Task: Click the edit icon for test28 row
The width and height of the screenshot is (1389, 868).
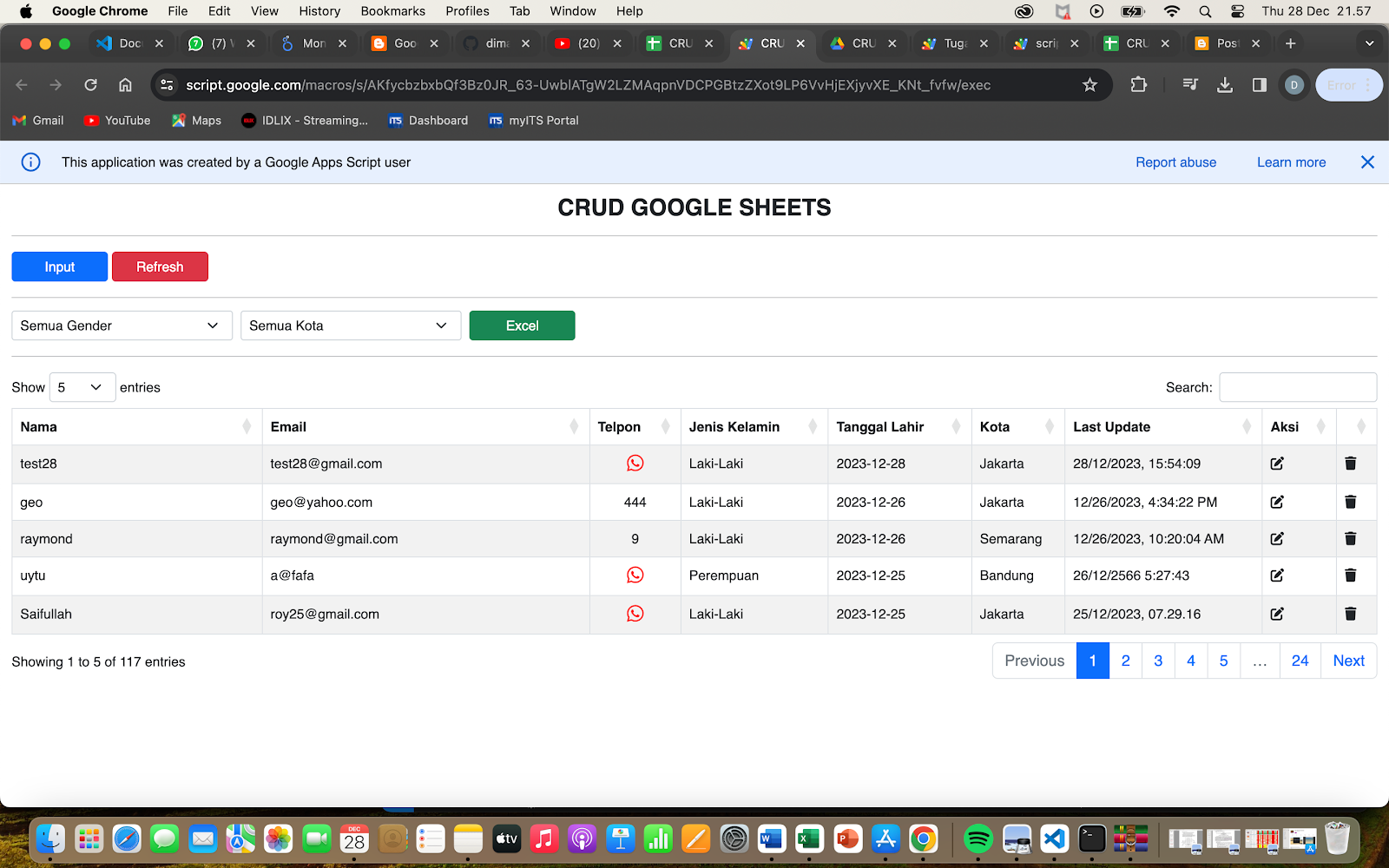Action: coord(1277,464)
